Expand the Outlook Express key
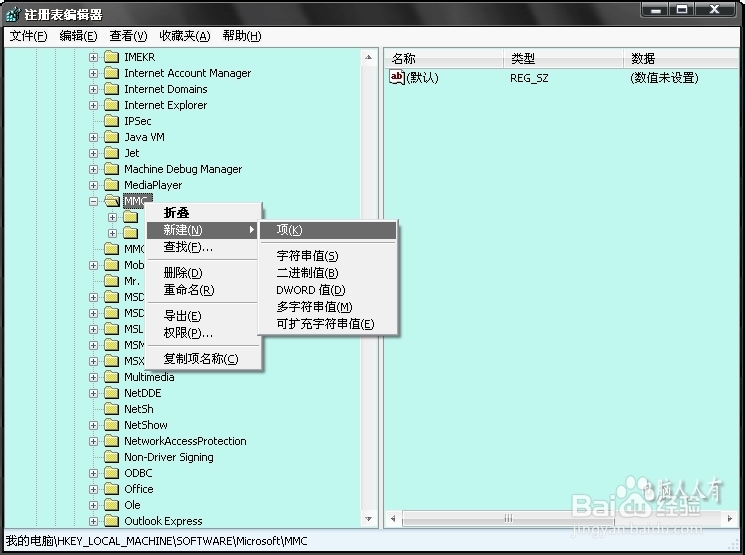 click(94, 521)
